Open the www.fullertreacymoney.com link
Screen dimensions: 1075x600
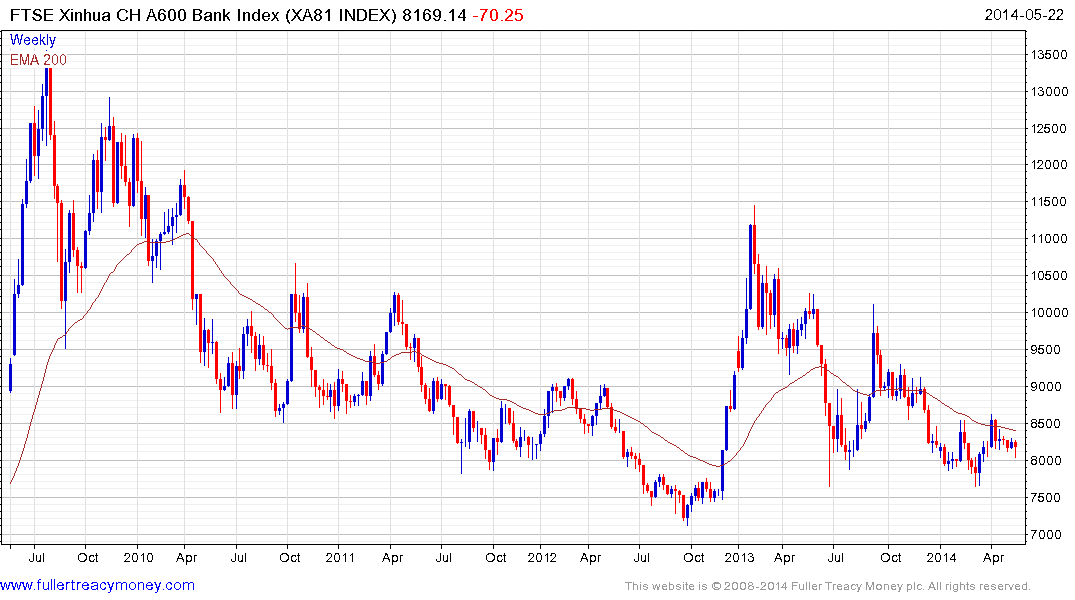click(97, 586)
